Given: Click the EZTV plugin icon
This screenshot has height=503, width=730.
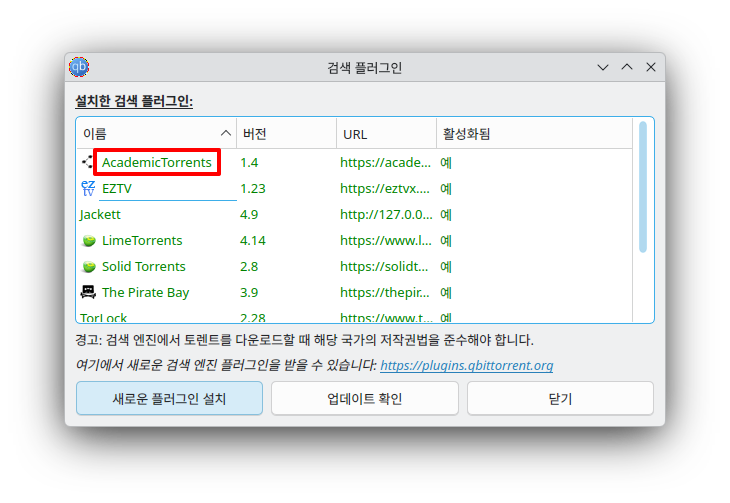Looking at the screenshot, I should (x=88, y=188).
